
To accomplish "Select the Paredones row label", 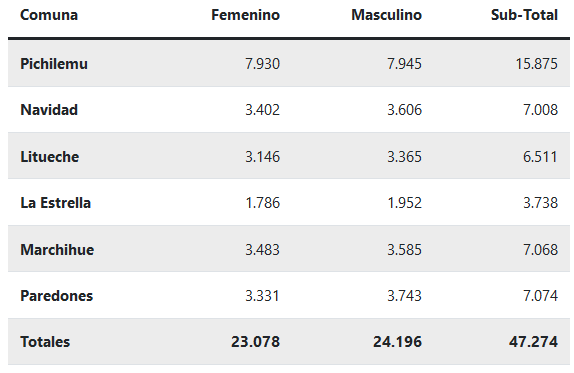I will (56, 296).
